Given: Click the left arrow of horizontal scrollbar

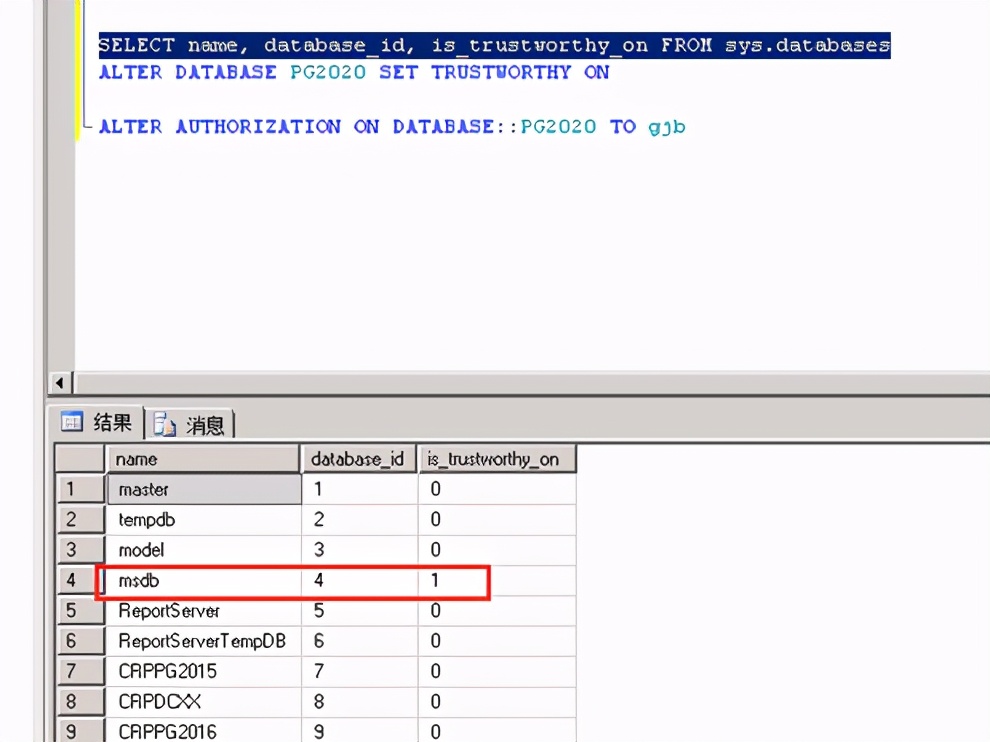Looking at the screenshot, I should 61,384.
